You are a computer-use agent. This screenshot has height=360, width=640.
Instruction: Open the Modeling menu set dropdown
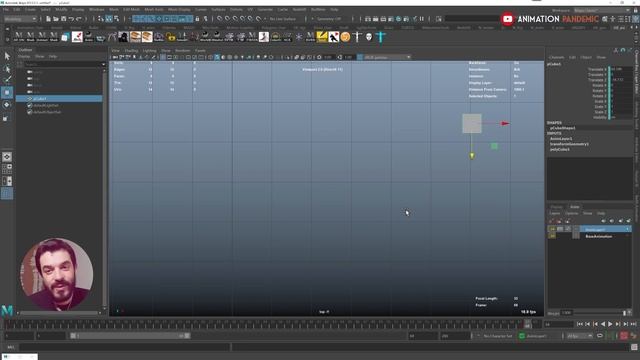pos(20,19)
